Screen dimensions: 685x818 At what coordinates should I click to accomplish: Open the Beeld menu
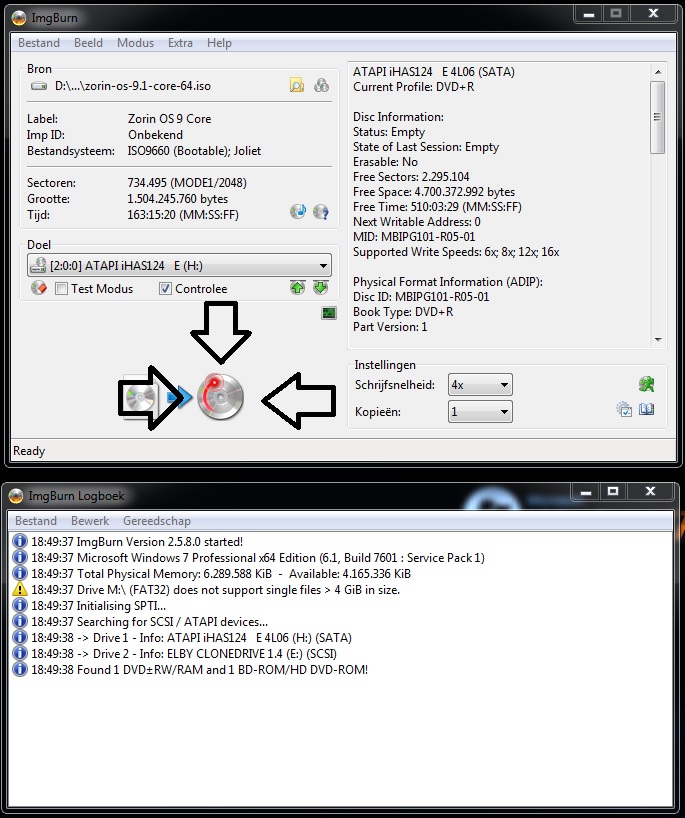tap(88, 43)
